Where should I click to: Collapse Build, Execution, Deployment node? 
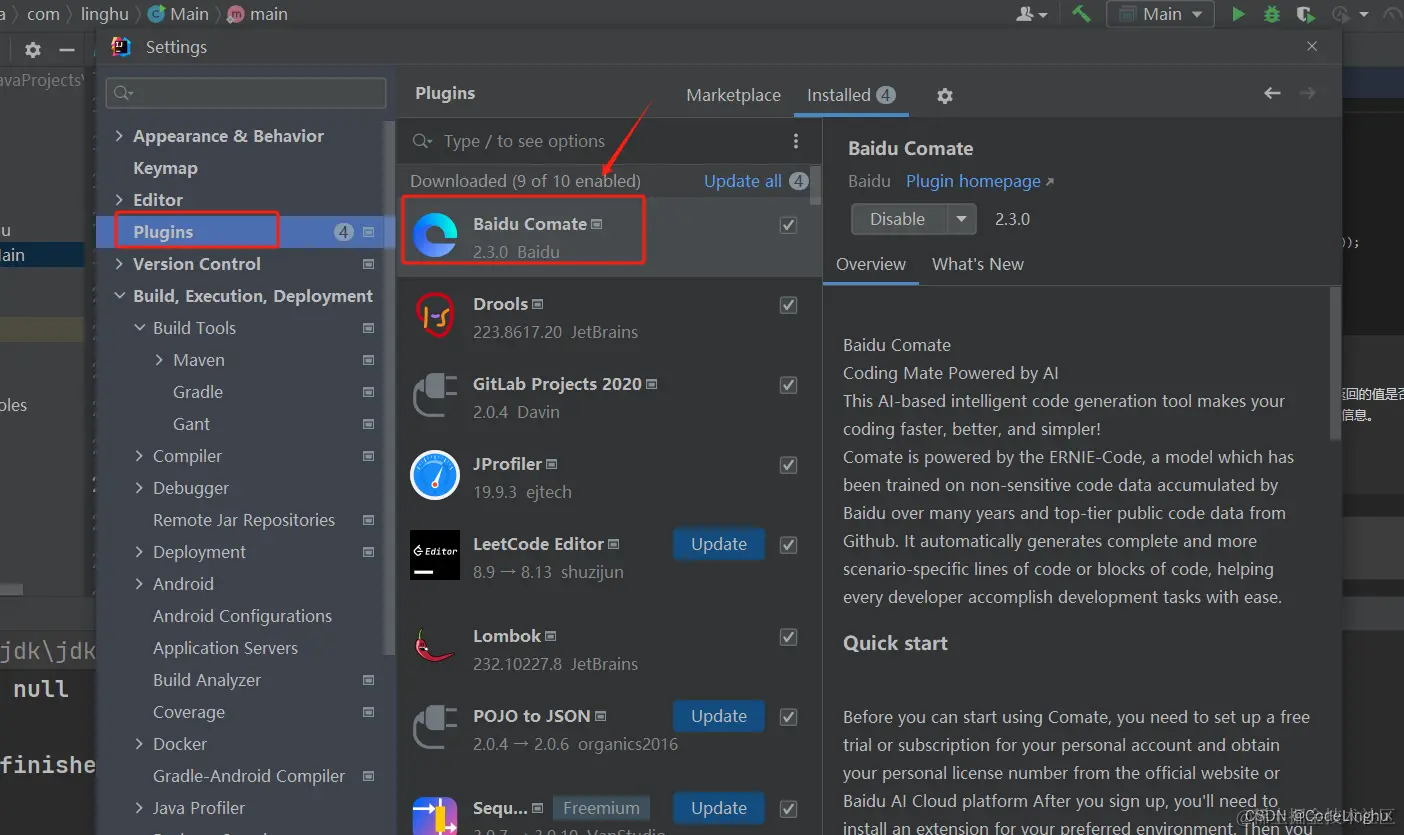[x=120, y=296]
